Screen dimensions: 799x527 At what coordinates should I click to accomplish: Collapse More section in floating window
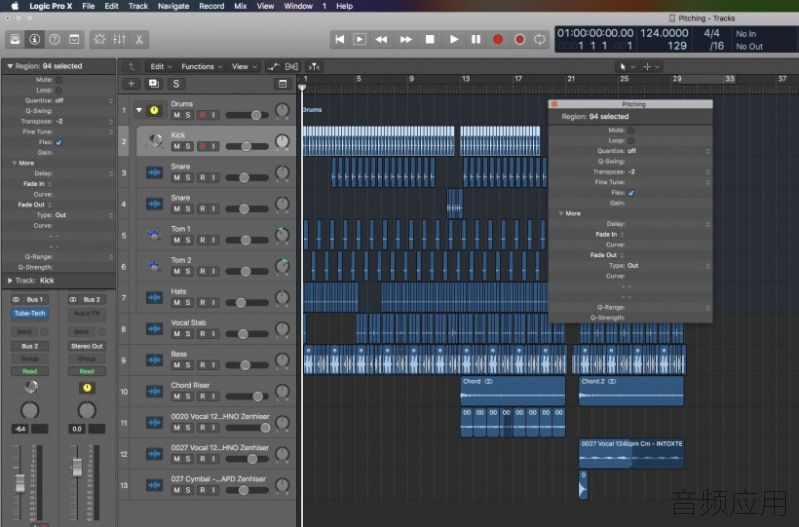(x=561, y=214)
